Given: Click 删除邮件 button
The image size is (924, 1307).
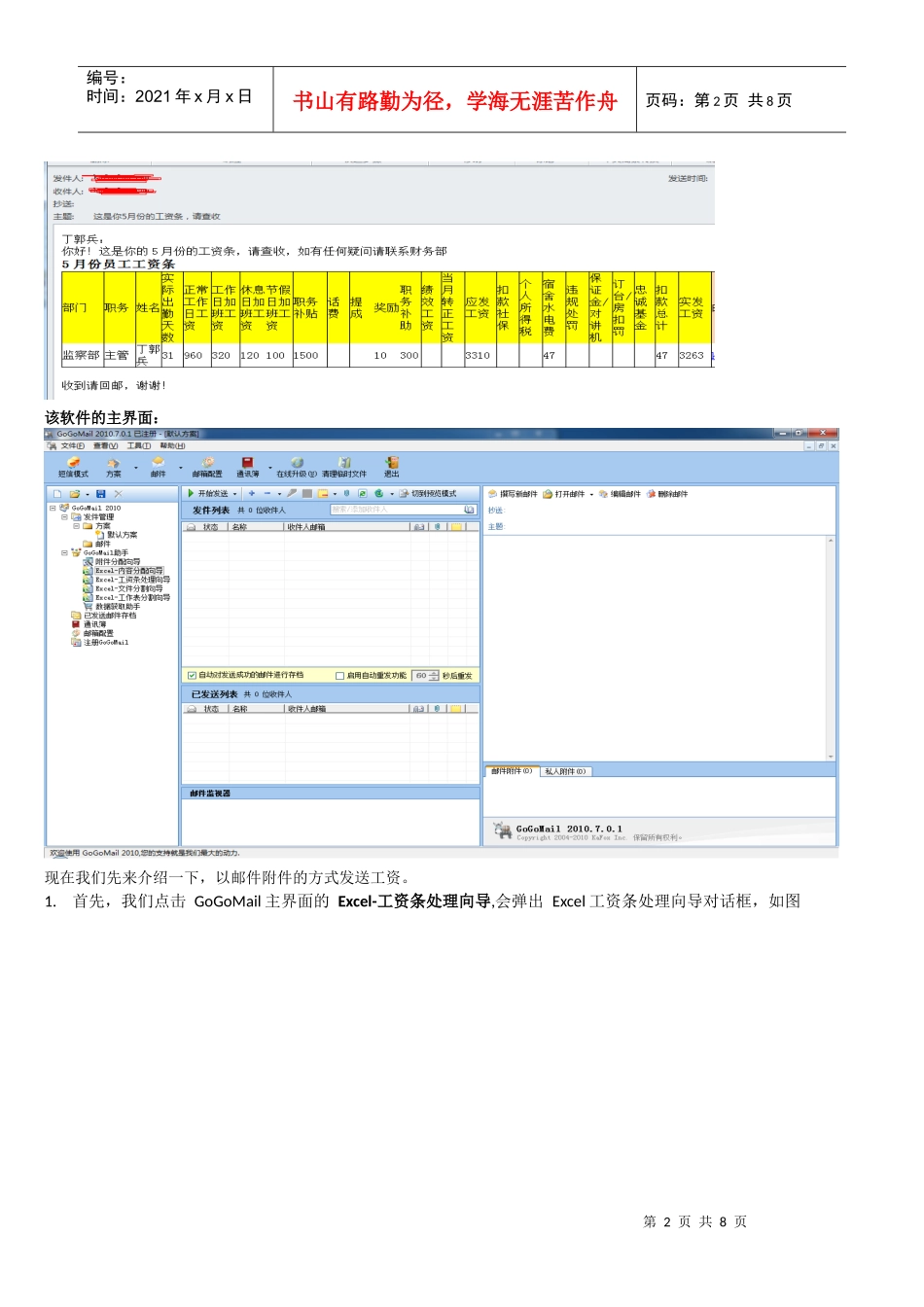Looking at the screenshot, I should 667,494.
